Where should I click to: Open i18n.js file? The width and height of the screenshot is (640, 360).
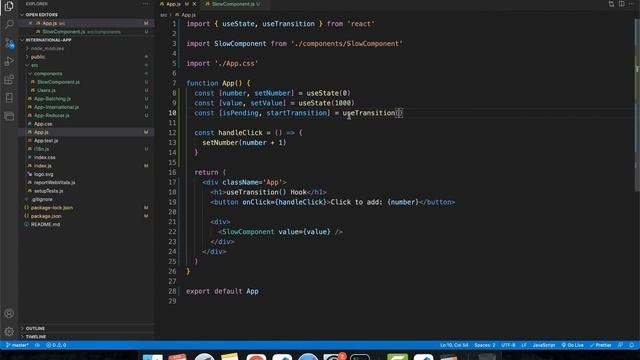coord(41,149)
